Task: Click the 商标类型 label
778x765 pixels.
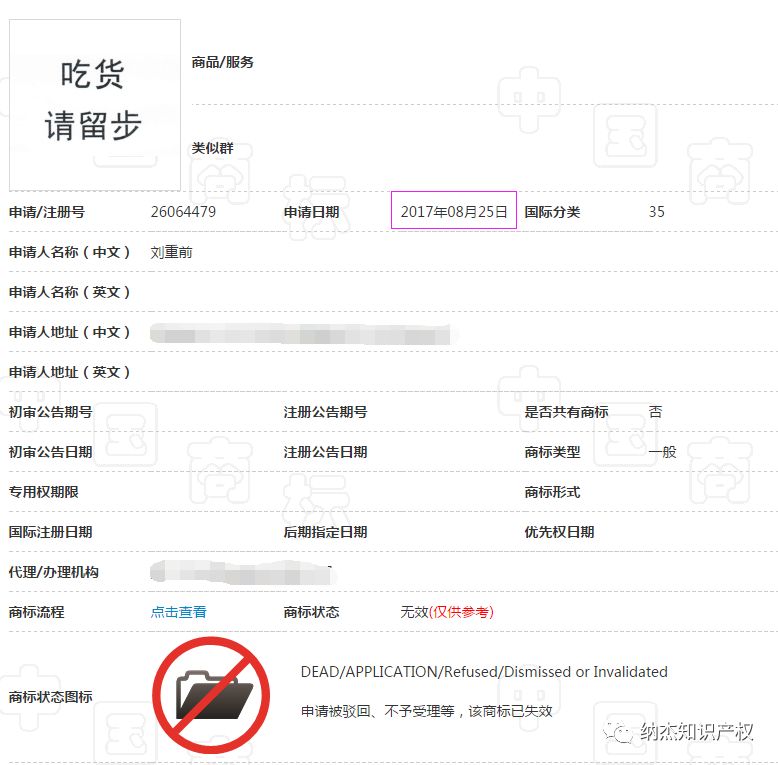Action: (x=552, y=452)
